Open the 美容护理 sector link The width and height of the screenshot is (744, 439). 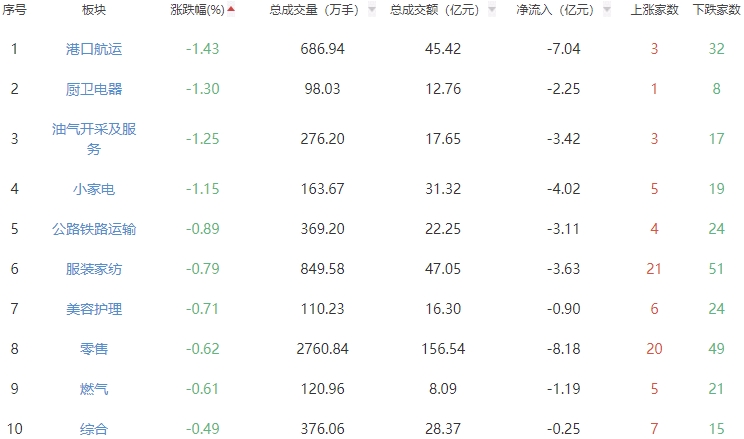94,309
